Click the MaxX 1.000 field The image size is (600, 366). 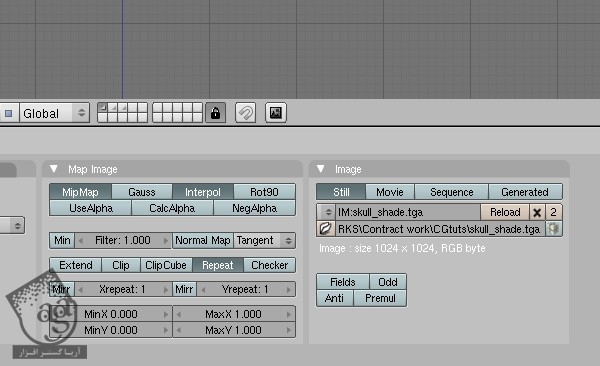click(234, 314)
